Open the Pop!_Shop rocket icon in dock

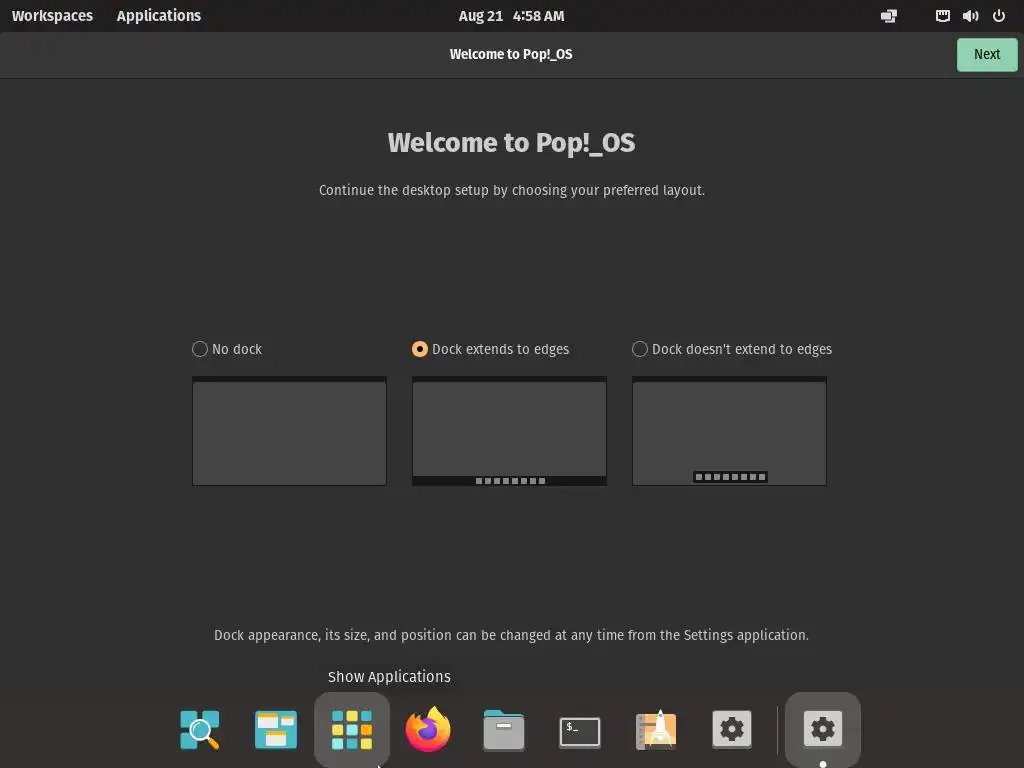click(656, 729)
